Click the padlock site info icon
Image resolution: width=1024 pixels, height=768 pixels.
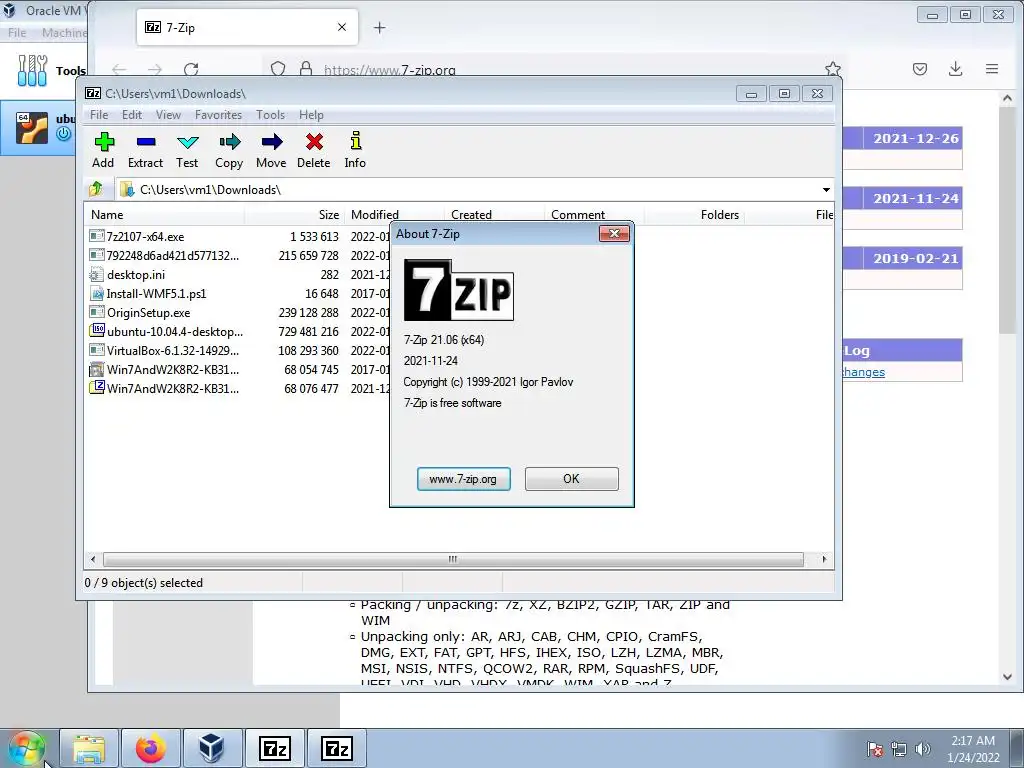coord(306,69)
